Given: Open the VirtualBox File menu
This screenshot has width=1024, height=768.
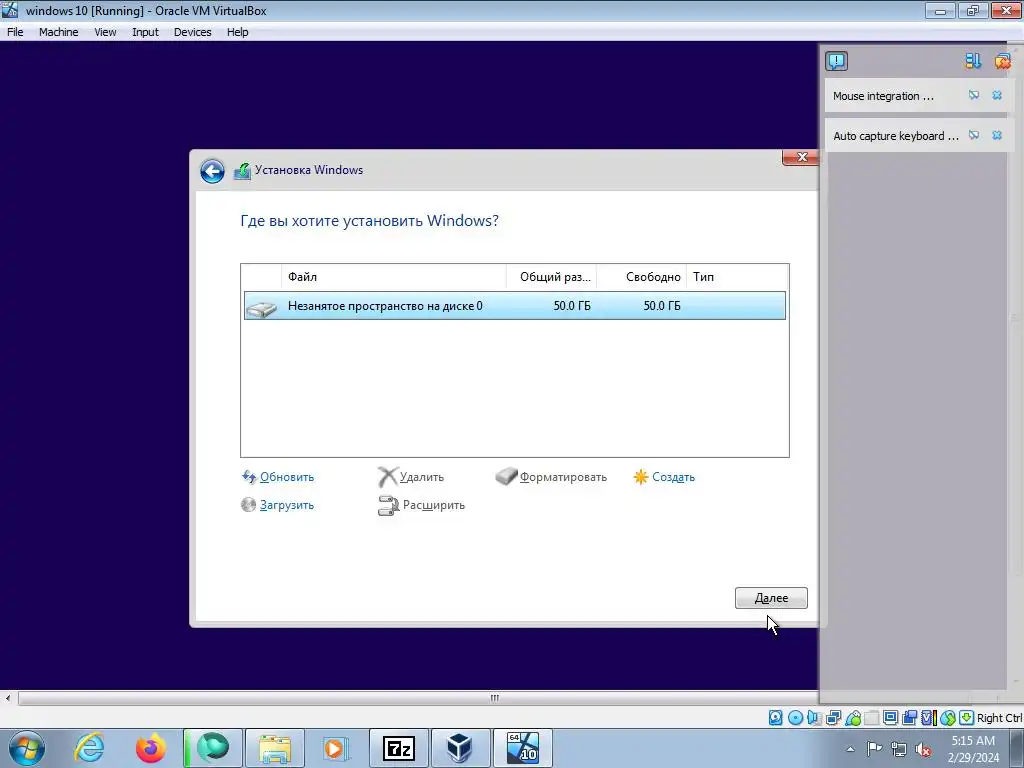Looking at the screenshot, I should [15, 32].
